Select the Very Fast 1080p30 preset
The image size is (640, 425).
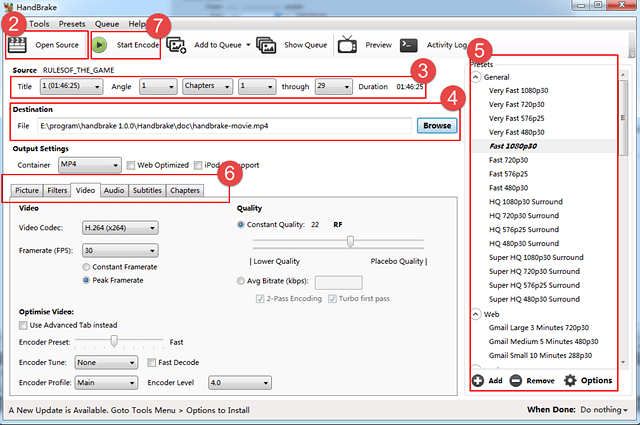click(x=518, y=90)
